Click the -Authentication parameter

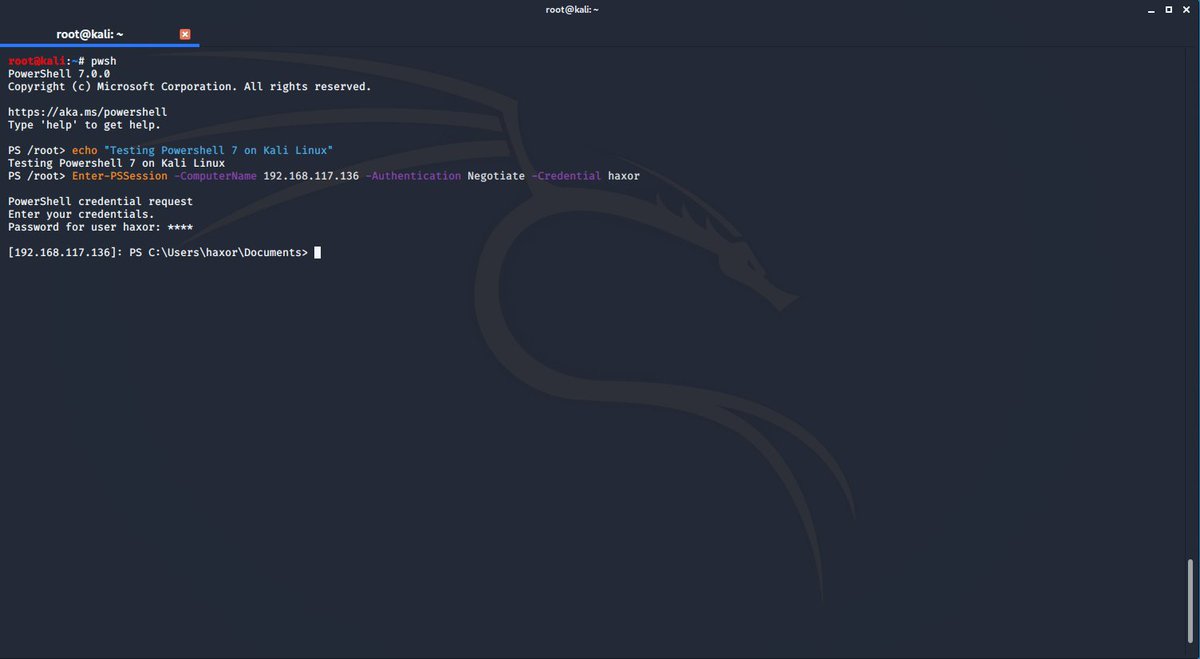click(413, 176)
